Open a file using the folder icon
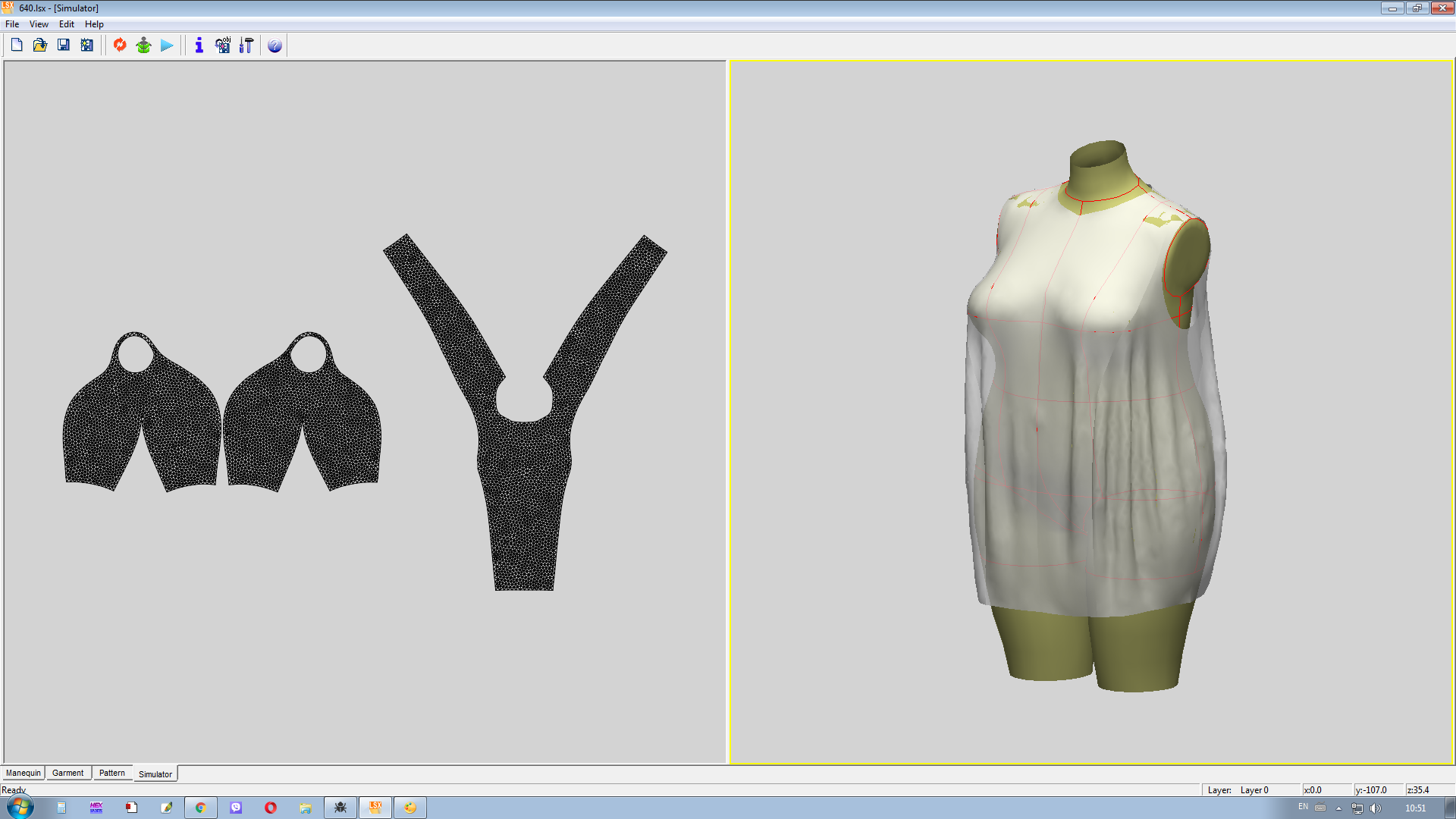This screenshot has height=819, width=1456. [40, 45]
